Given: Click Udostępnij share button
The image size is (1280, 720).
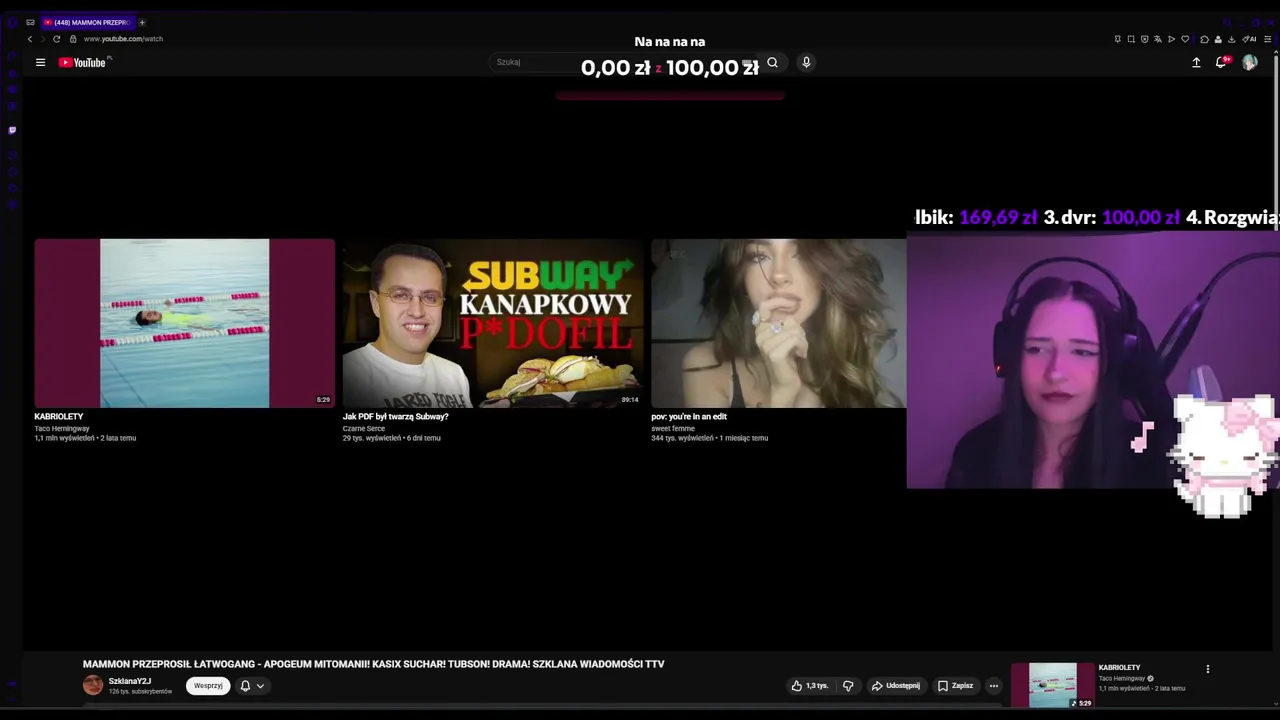Looking at the screenshot, I should pyautogui.click(x=895, y=686).
